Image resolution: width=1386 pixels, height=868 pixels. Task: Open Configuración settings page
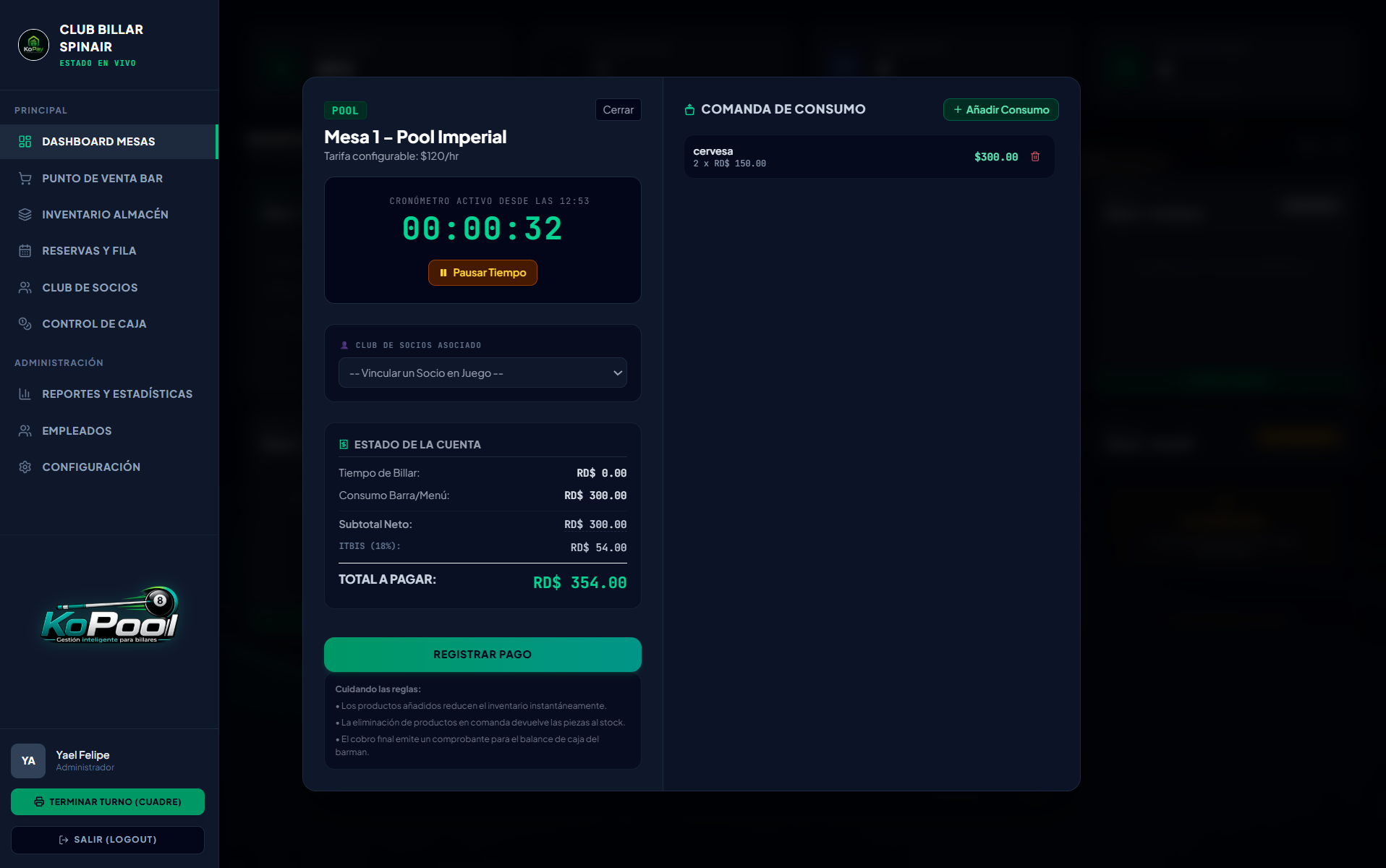109,467
